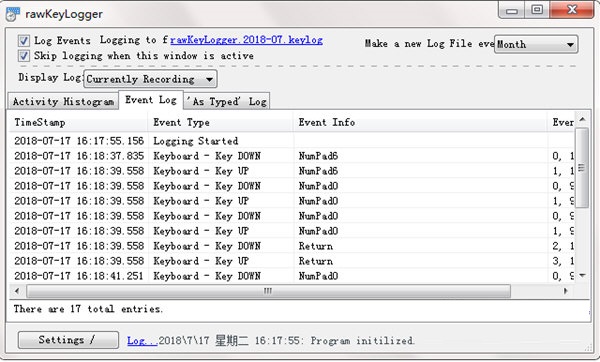Click the partially visible Ever column header
The image size is (600, 362).
[x=561, y=122]
